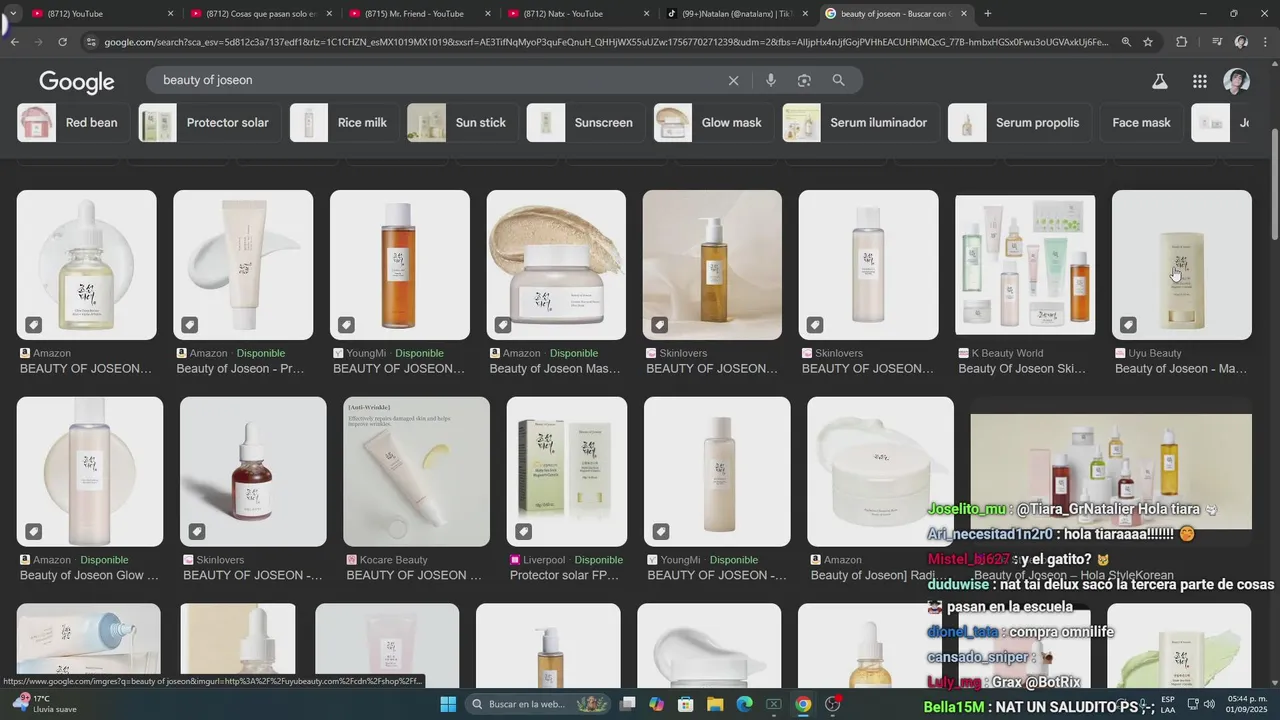Open the zoom level icon in address bar
This screenshot has width=1280, height=720.
click(x=1126, y=42)
